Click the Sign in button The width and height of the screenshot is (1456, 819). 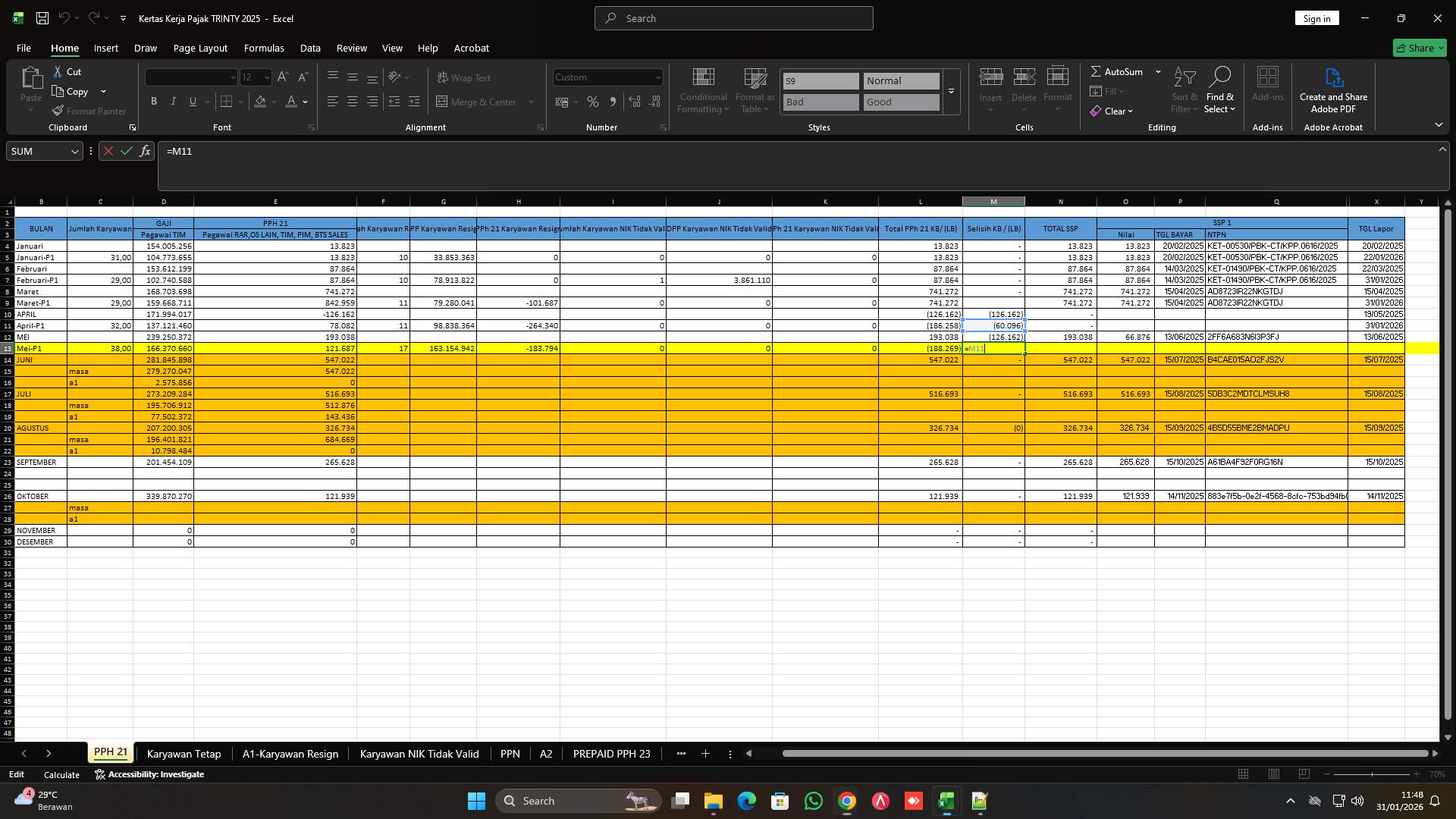coord(1317,17)
